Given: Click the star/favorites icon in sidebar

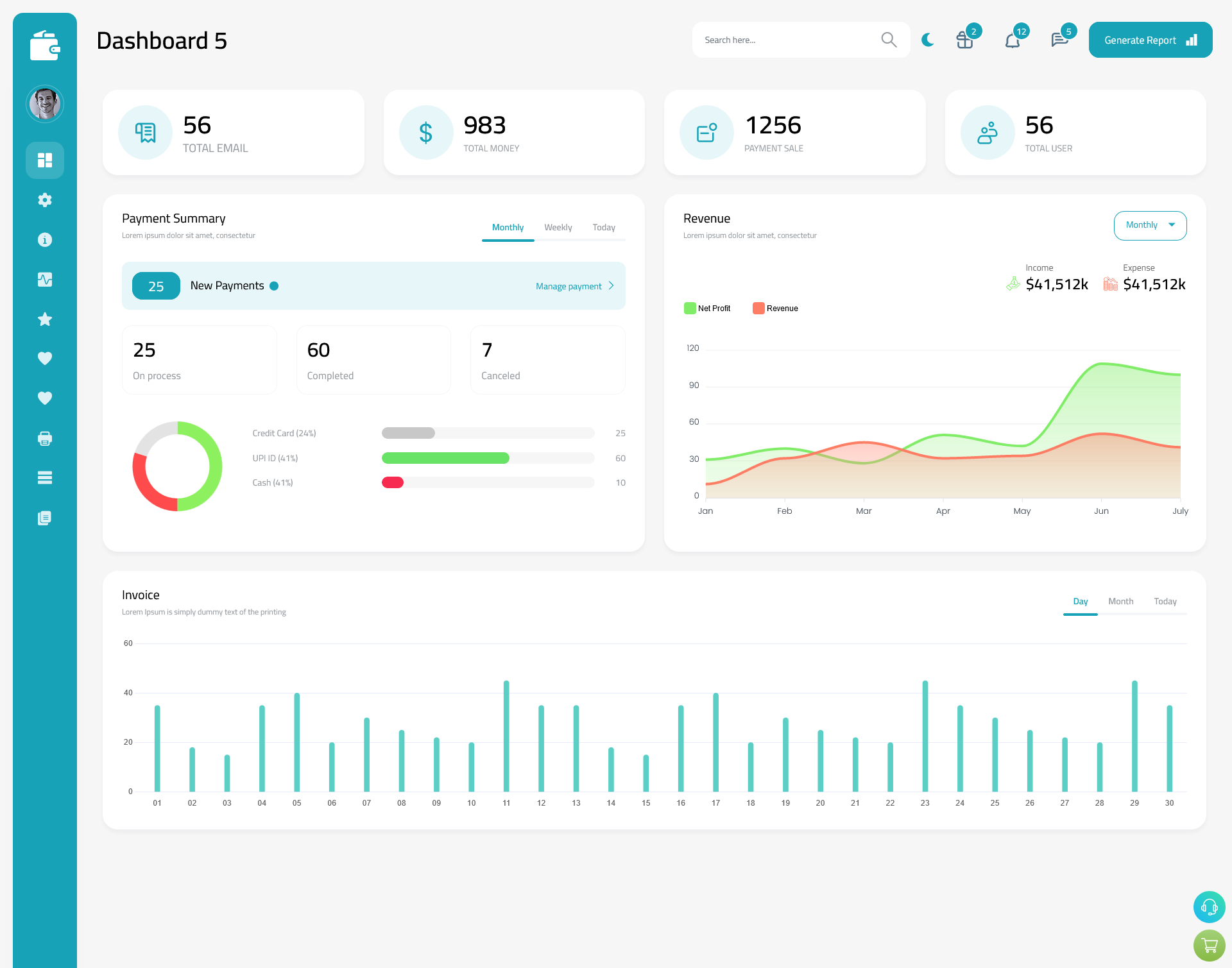Looking at the screenshot, I should 45,319.
